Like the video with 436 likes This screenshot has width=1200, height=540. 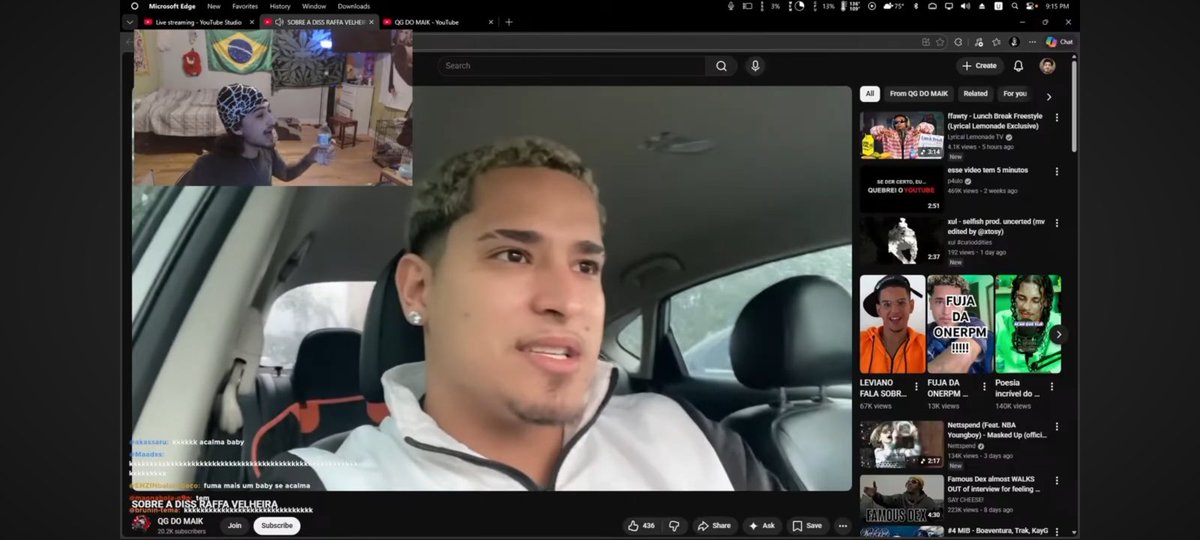click(x=641, y=525)
